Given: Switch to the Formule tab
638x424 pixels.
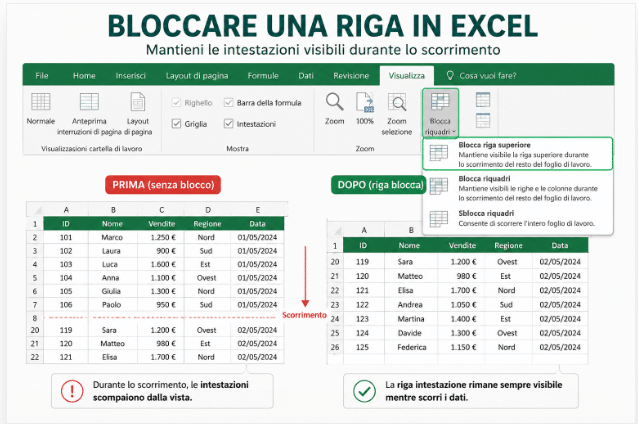Looking at the screenshot, I should tap(263, 76).
